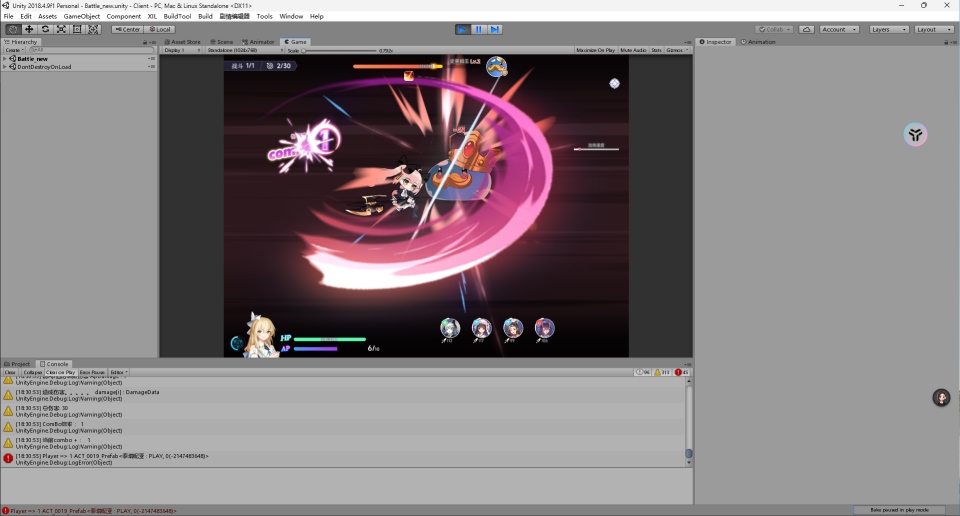Open the Layers dropdown
This screenshot has height=516, width=960.
888,29
